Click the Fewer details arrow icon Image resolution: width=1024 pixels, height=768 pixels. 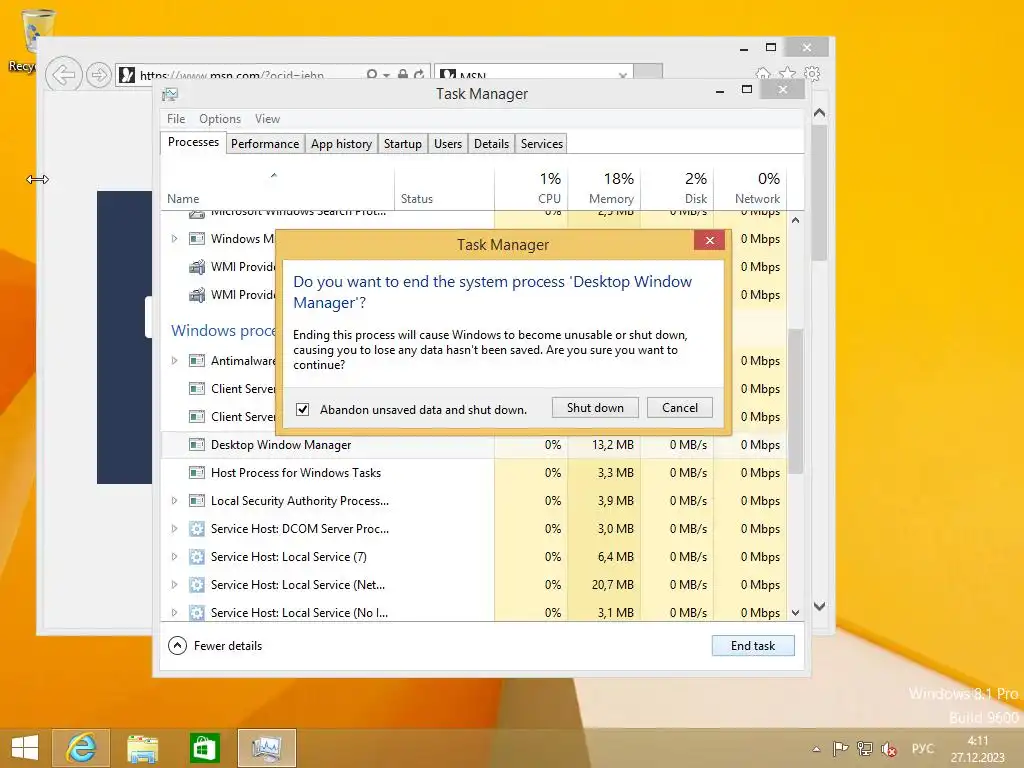pos(177,645)
